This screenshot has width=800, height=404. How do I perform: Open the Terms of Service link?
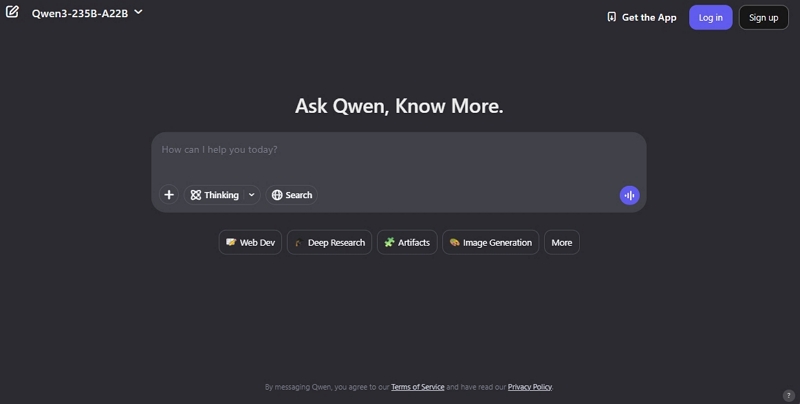[417, 387]
